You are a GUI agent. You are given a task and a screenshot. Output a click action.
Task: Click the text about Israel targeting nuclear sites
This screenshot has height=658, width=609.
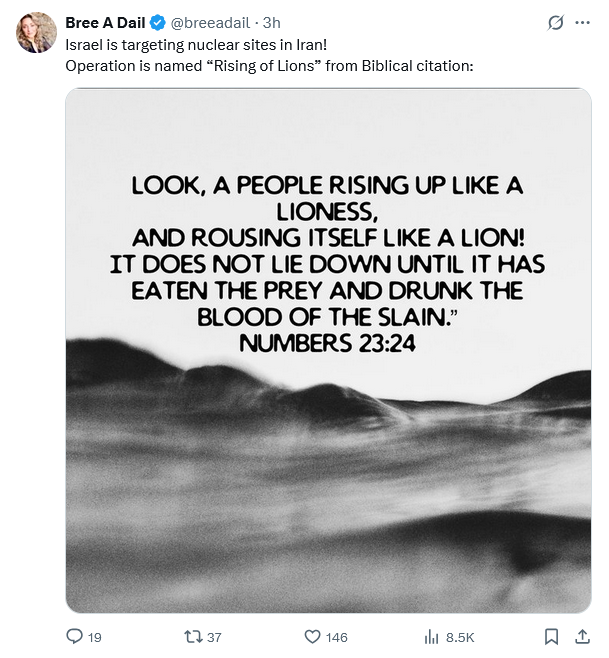[196, 46]
